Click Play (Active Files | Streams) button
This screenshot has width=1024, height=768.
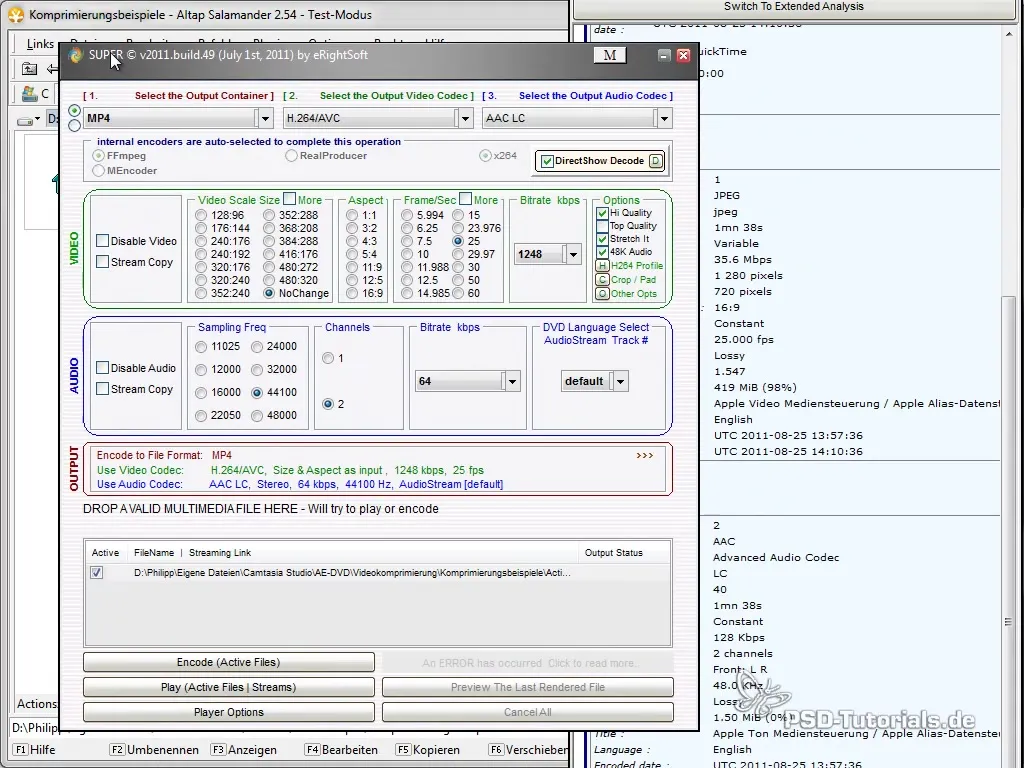[x=229, y=687]
